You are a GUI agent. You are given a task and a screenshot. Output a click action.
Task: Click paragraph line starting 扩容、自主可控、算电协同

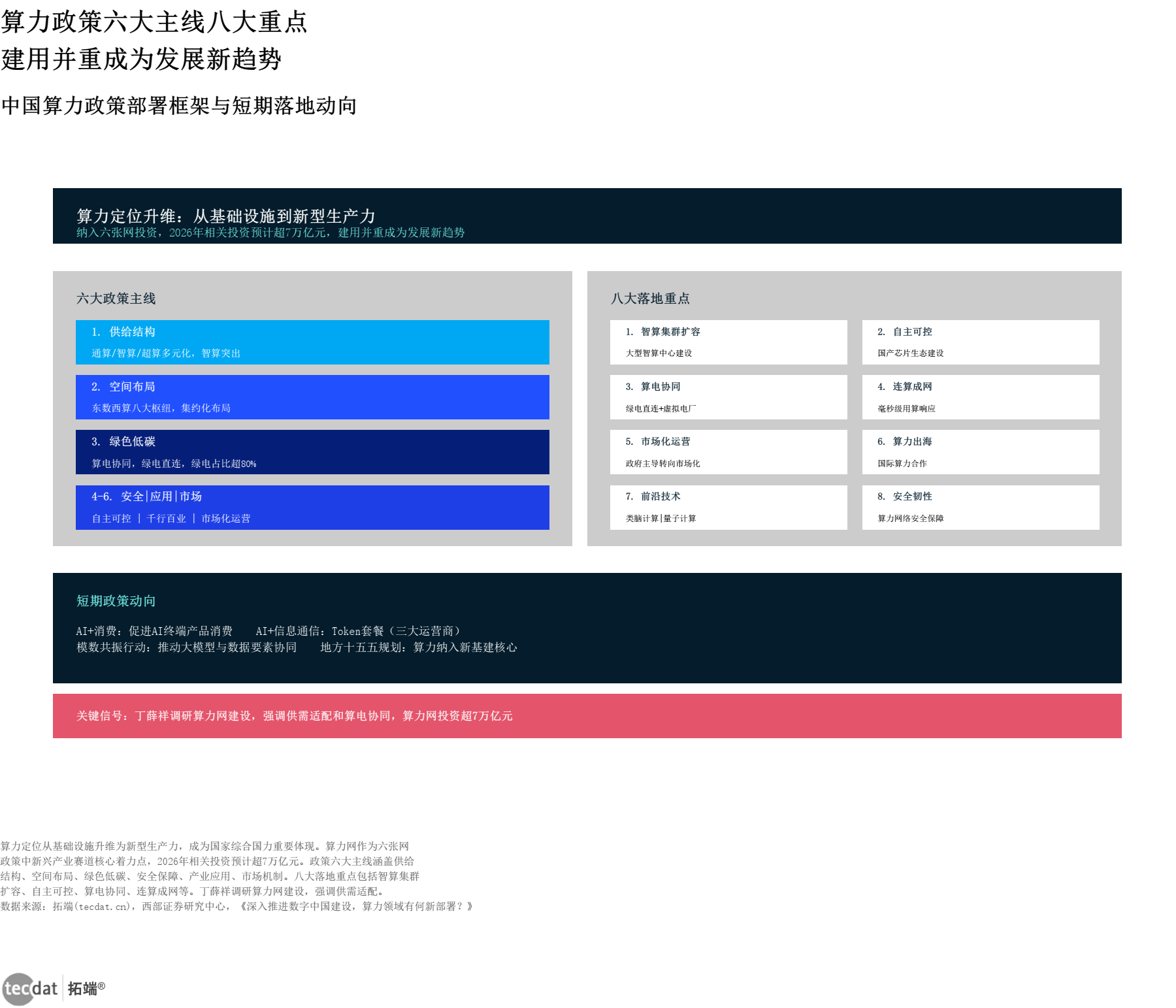coord(193,892)
